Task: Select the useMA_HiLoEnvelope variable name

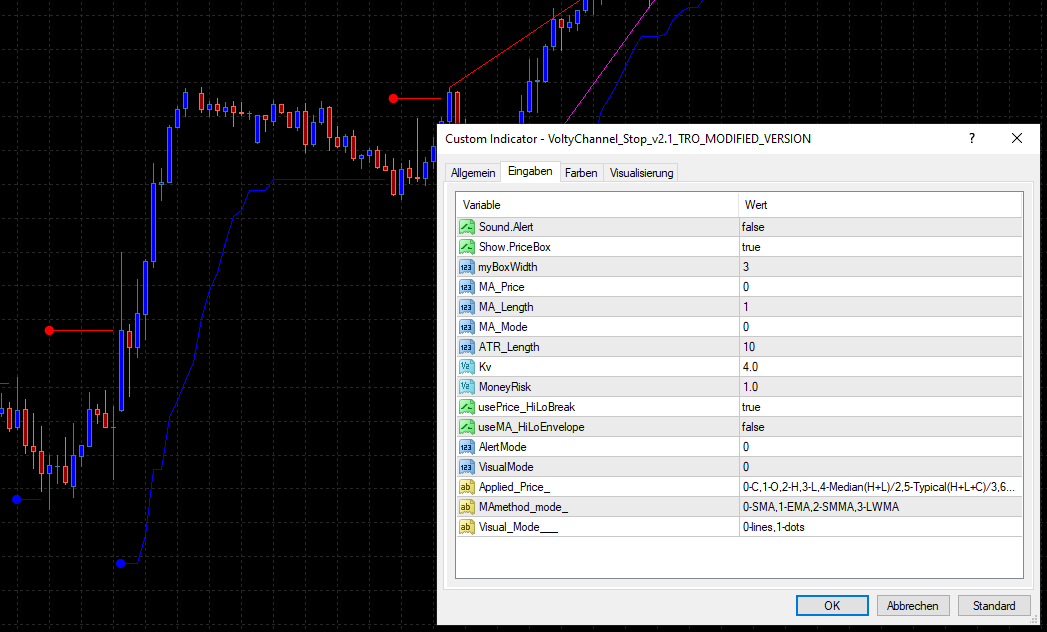Action: (531, 427)
